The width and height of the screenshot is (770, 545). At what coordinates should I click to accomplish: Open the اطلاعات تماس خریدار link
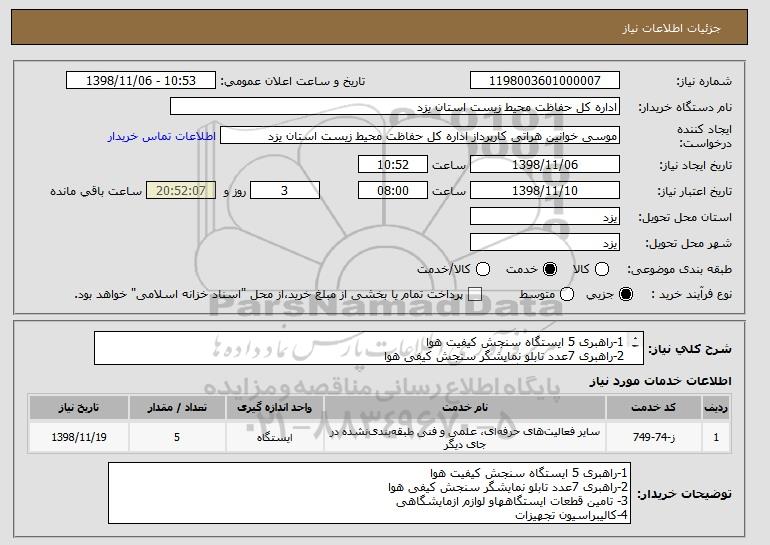point(162,136)
